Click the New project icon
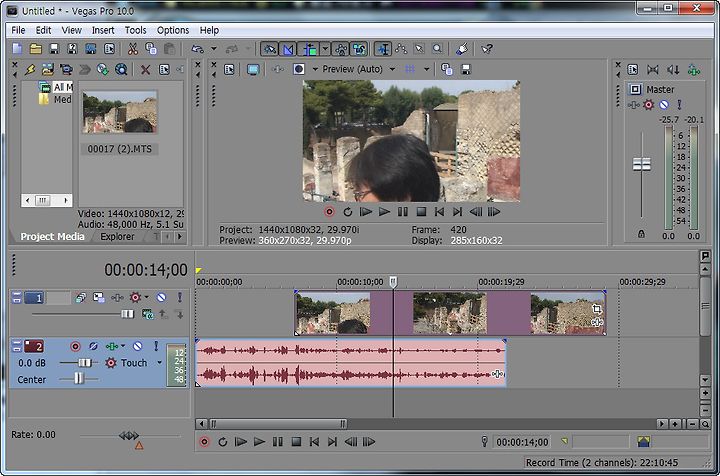The width and height of the screenshot is (720, 476). tap(17, 49)
